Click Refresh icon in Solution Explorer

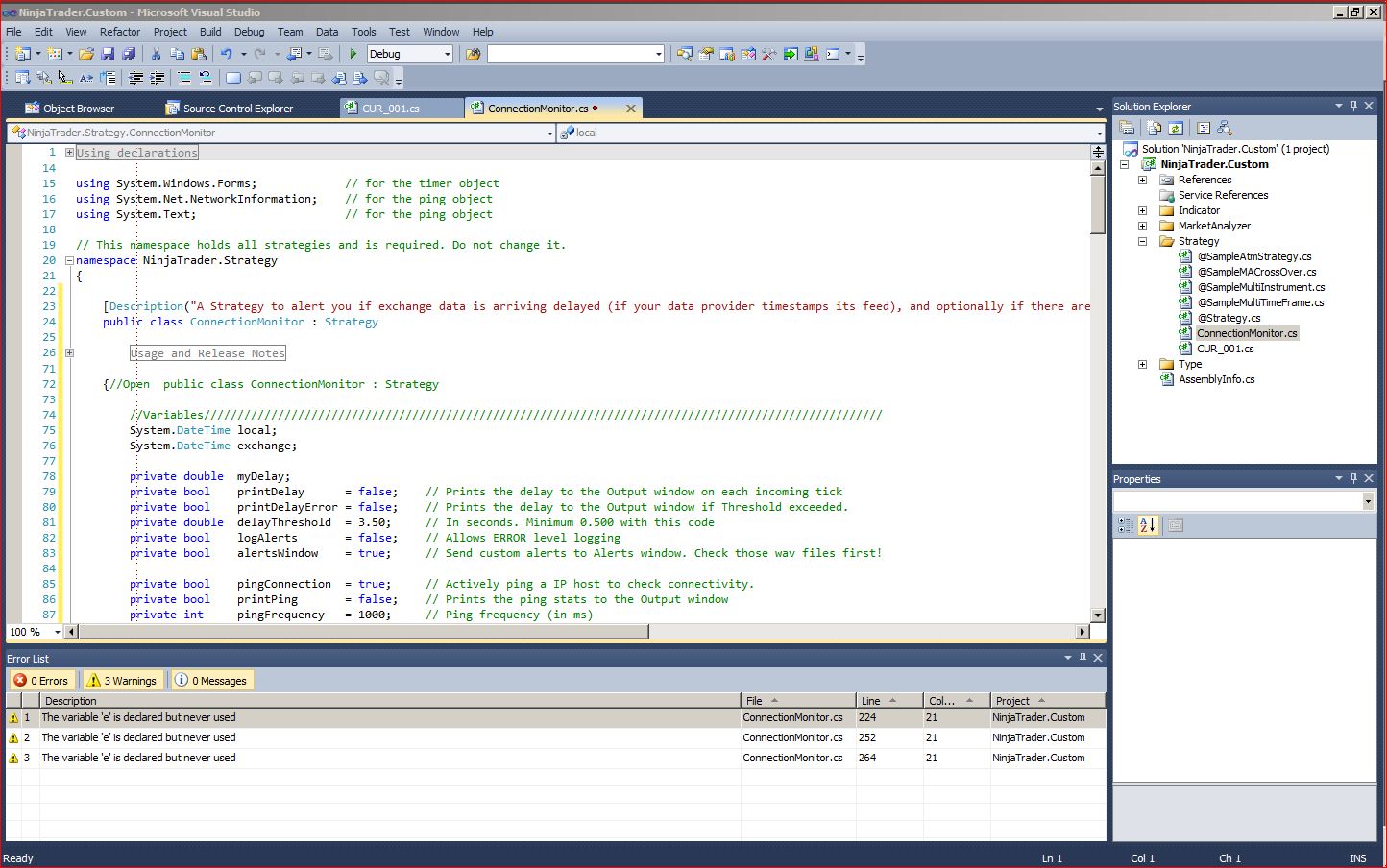coord(1176,128)
